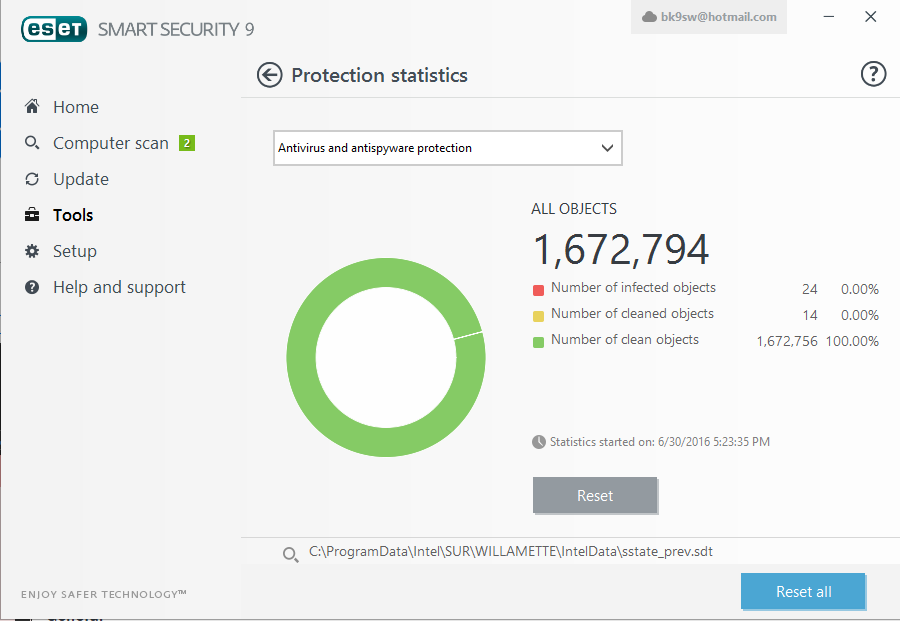Image resolution: width=900 pixels, height=621 pixels.
Task: Click the back arrow beside Protection statistics
Action: tap(269, 75)
